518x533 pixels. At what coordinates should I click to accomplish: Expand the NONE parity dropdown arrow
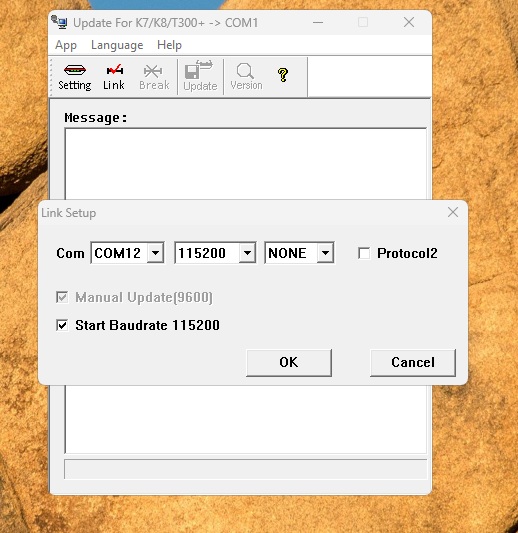[x=325, y=253]
